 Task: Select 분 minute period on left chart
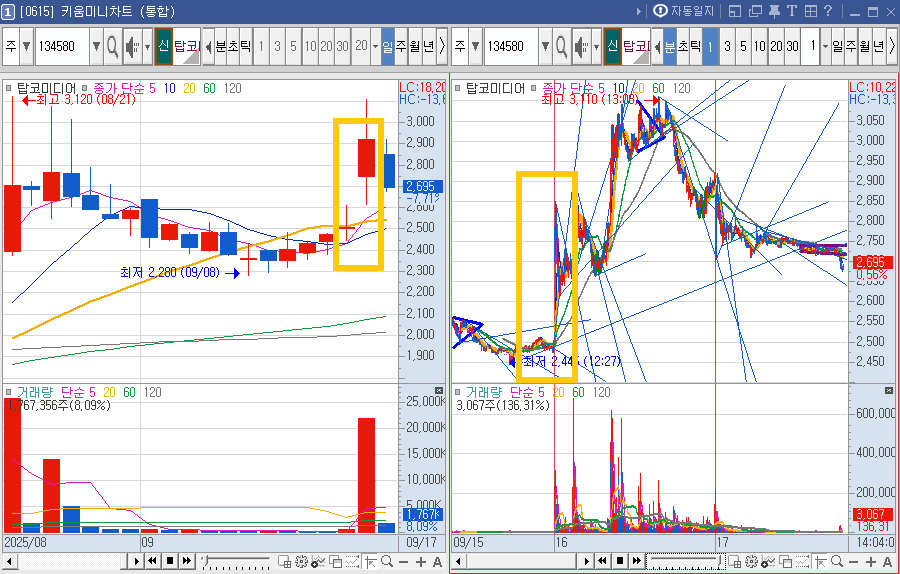point(221,46)
